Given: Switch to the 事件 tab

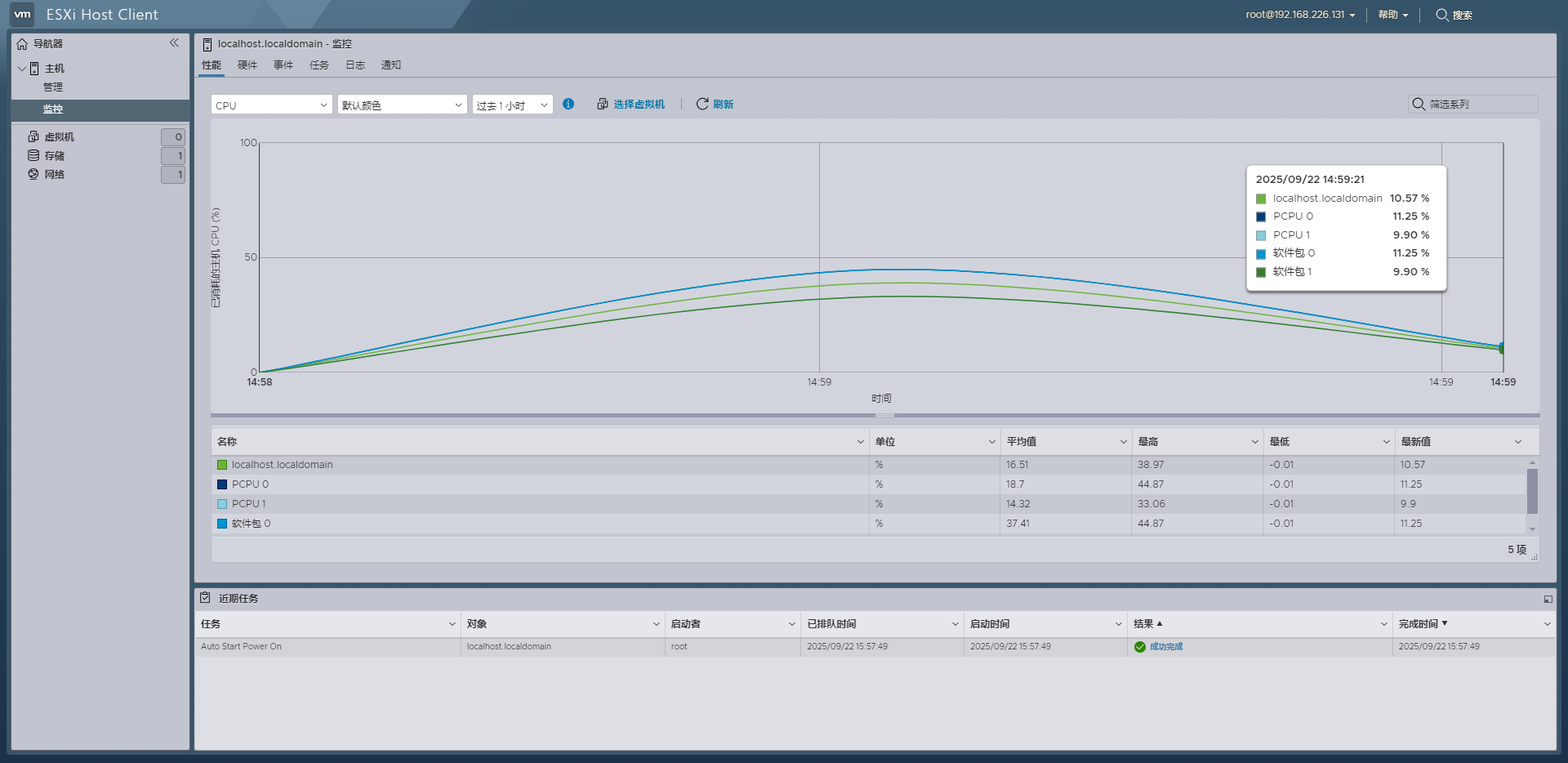Looking at the screenshot, I should (x=283, y=65).
